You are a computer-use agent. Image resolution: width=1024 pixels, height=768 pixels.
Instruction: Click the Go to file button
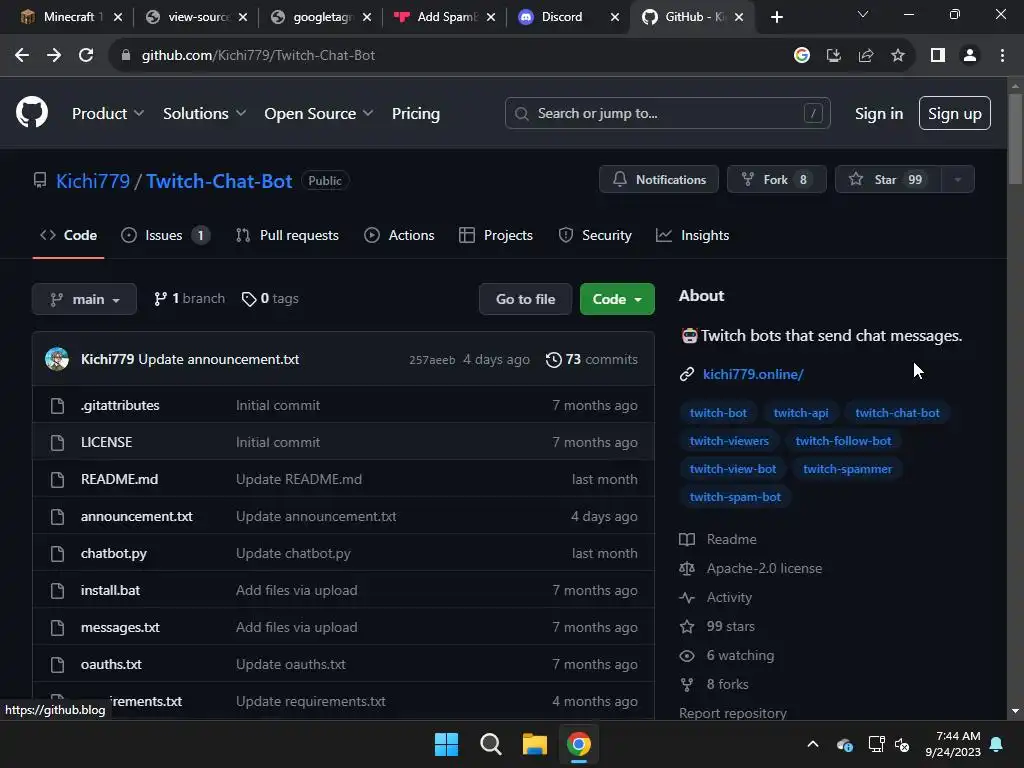click(x=525, y=299)
